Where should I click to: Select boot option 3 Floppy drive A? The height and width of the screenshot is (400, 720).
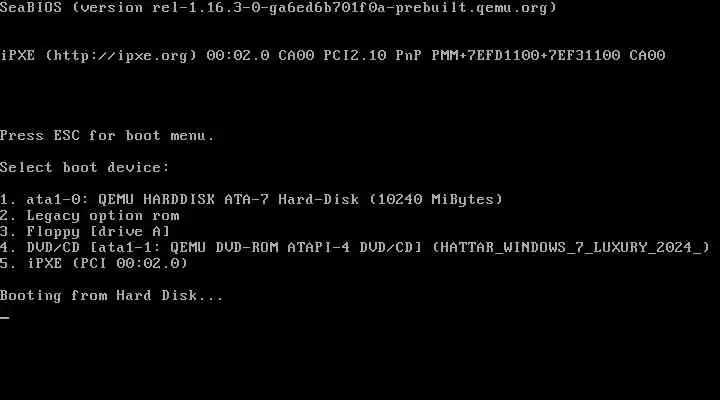coord(85,231)
